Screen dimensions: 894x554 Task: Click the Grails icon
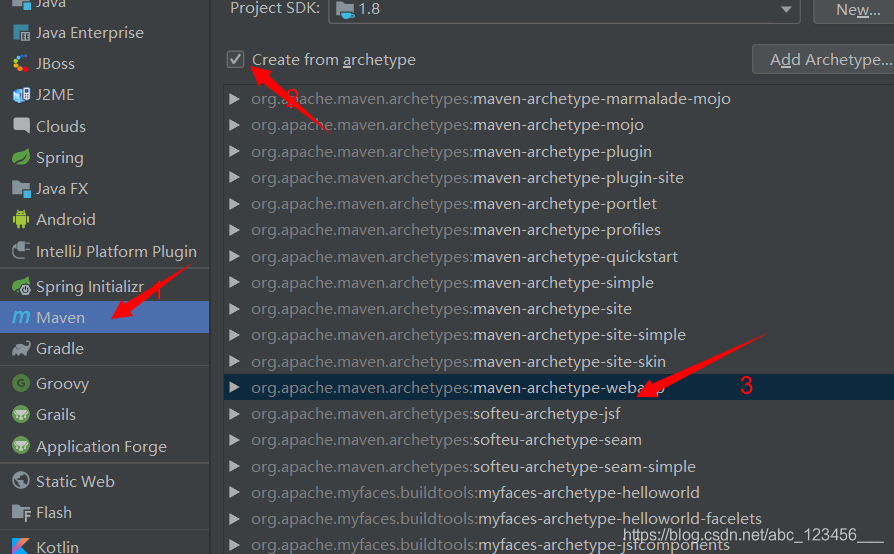[x=21, y=414]
